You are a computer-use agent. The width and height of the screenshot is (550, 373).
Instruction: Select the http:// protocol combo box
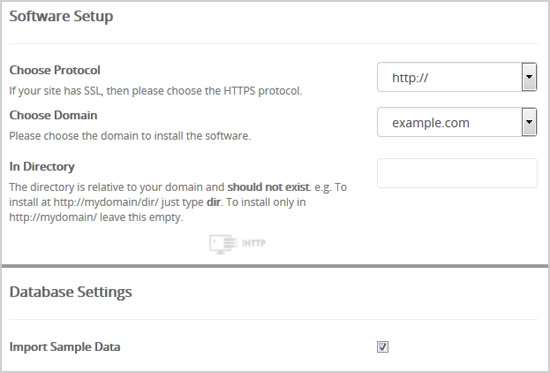tap(457, 77)
